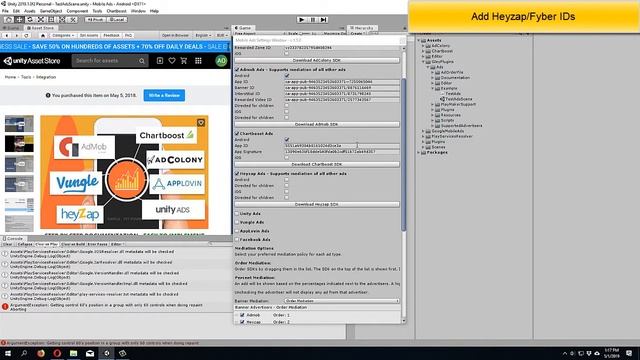Reload the Asset Store page

(27, 36)
